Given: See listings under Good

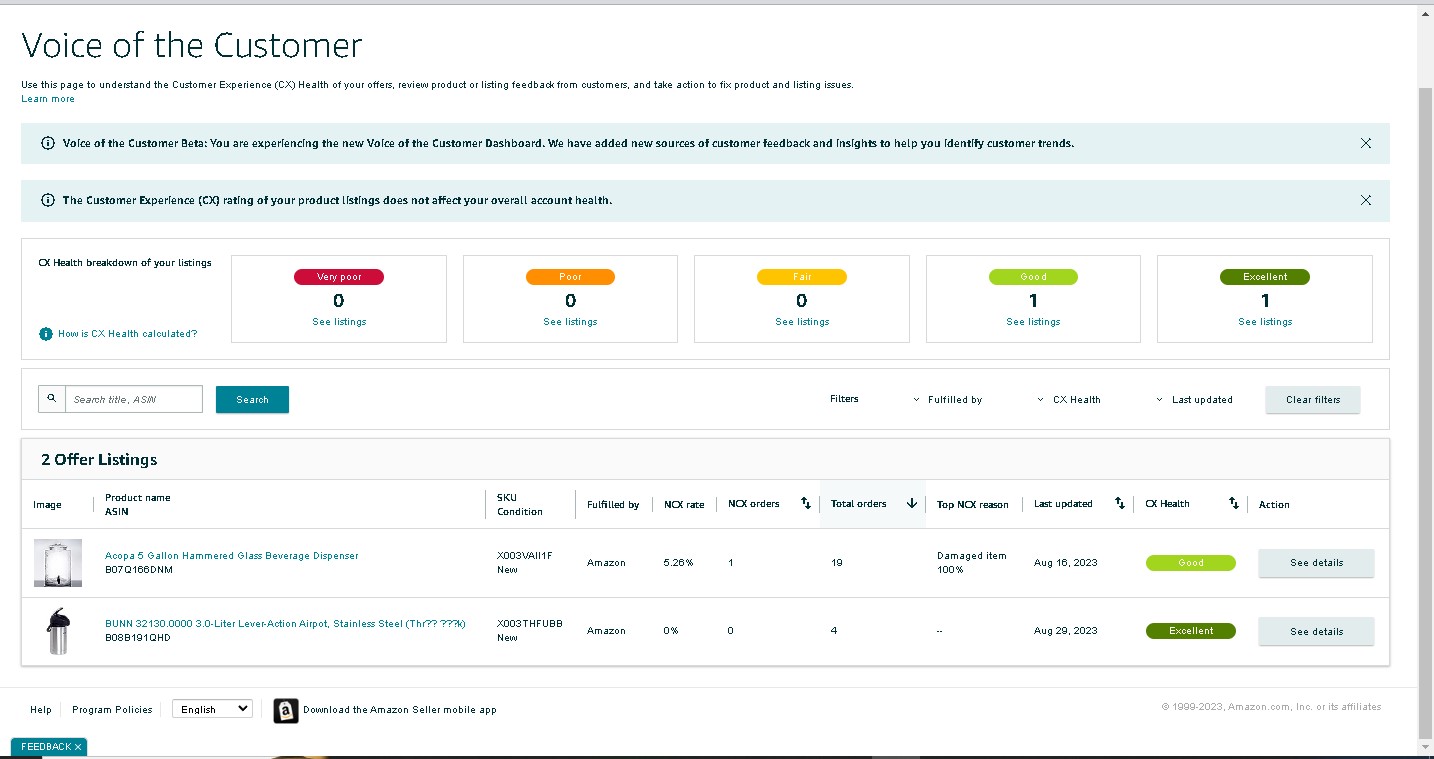Looking at the screenshot, I should click(1033, 322).
